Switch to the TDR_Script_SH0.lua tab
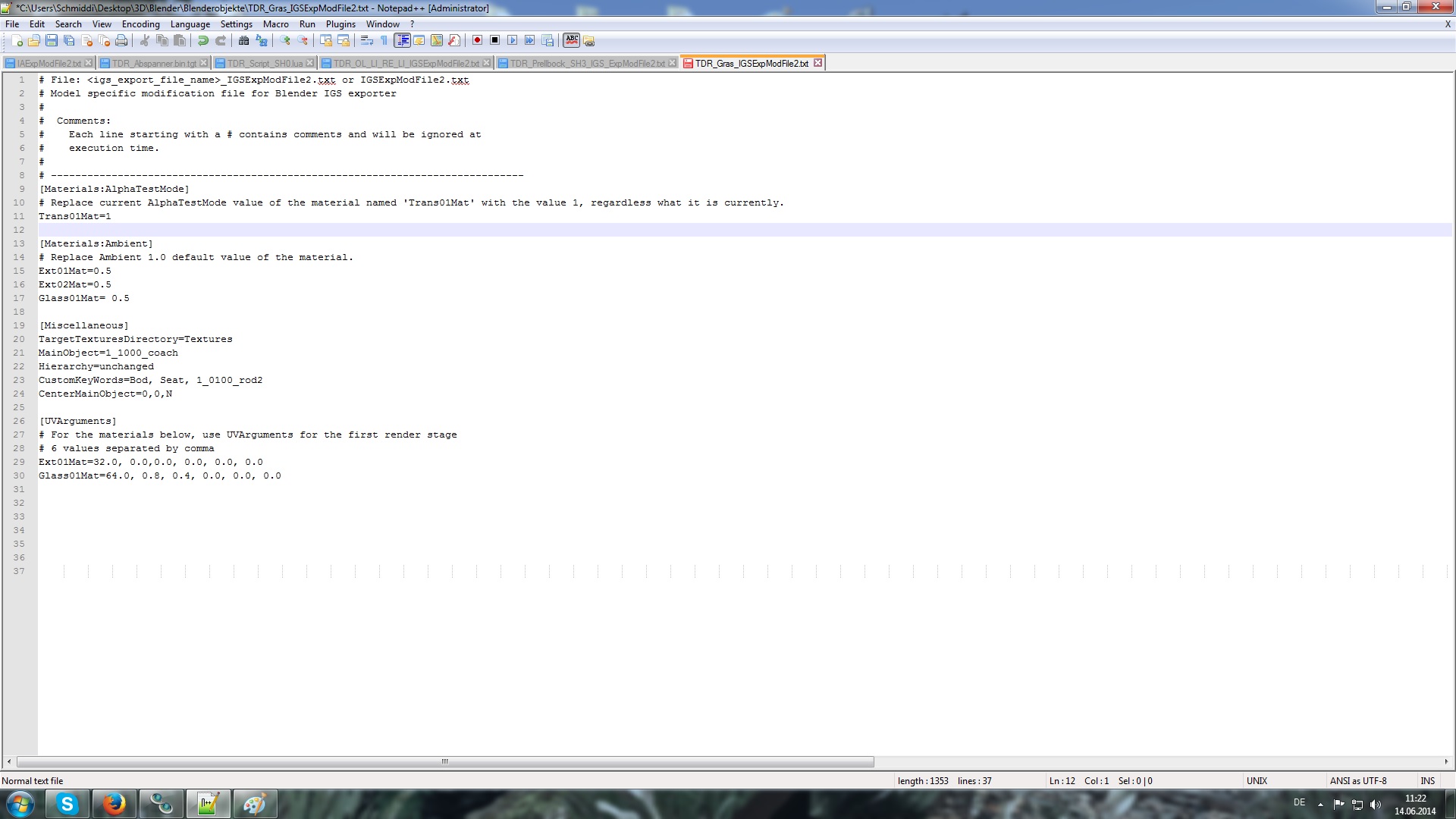The image size is (1456, 819). click(264, 64)
